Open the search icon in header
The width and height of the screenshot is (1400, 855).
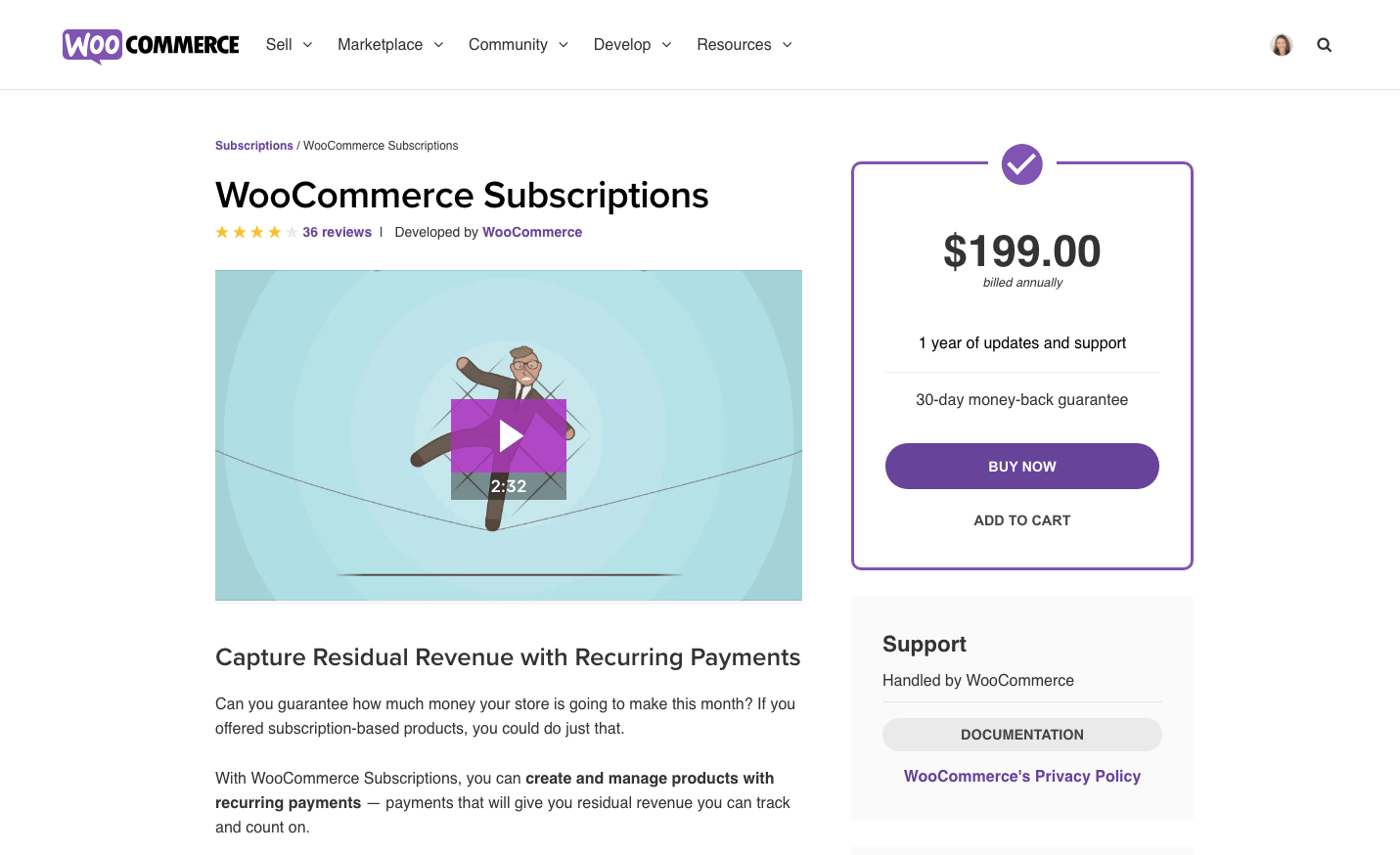(x=1324, y=45)
